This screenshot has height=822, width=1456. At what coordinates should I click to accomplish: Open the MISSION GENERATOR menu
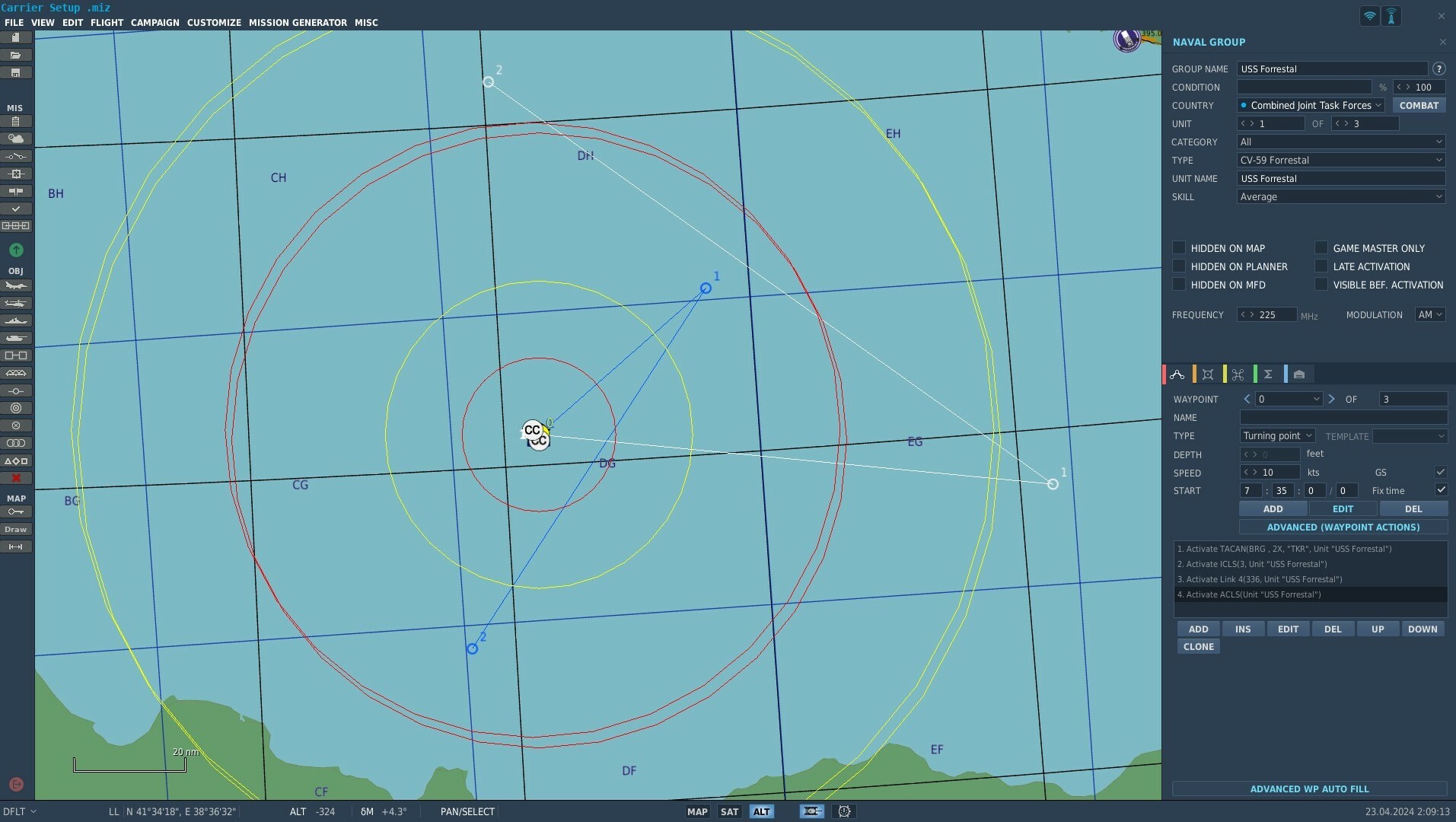298,23
